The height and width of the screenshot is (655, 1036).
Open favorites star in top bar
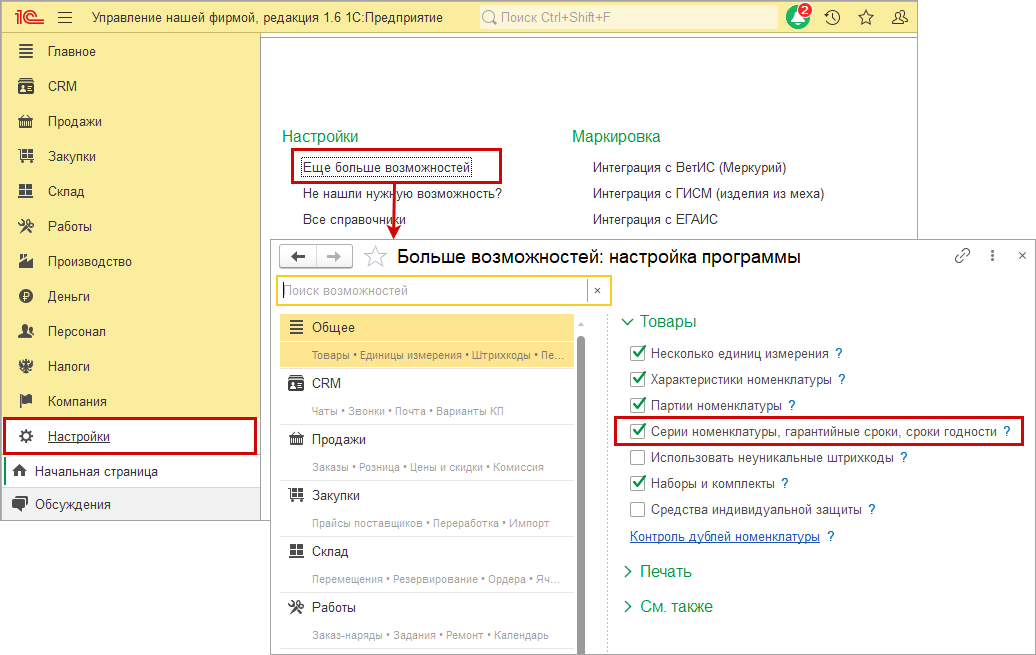[866, 18]
